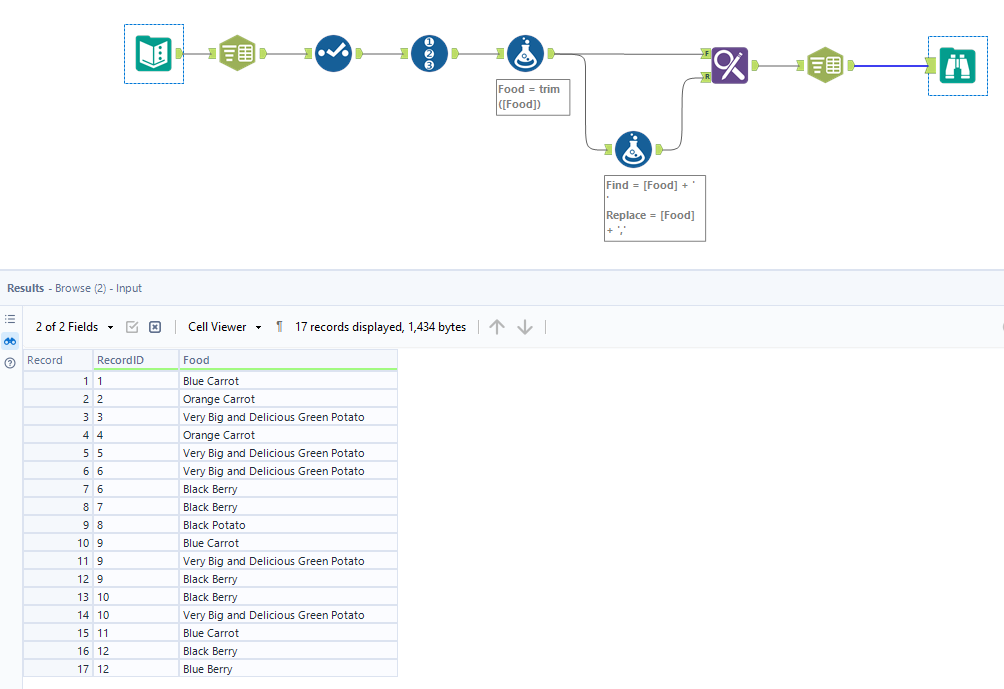This screenshot has width=1004, height=689.
Task: Enable the checkmark field selection control
Action: pos(133,327)
